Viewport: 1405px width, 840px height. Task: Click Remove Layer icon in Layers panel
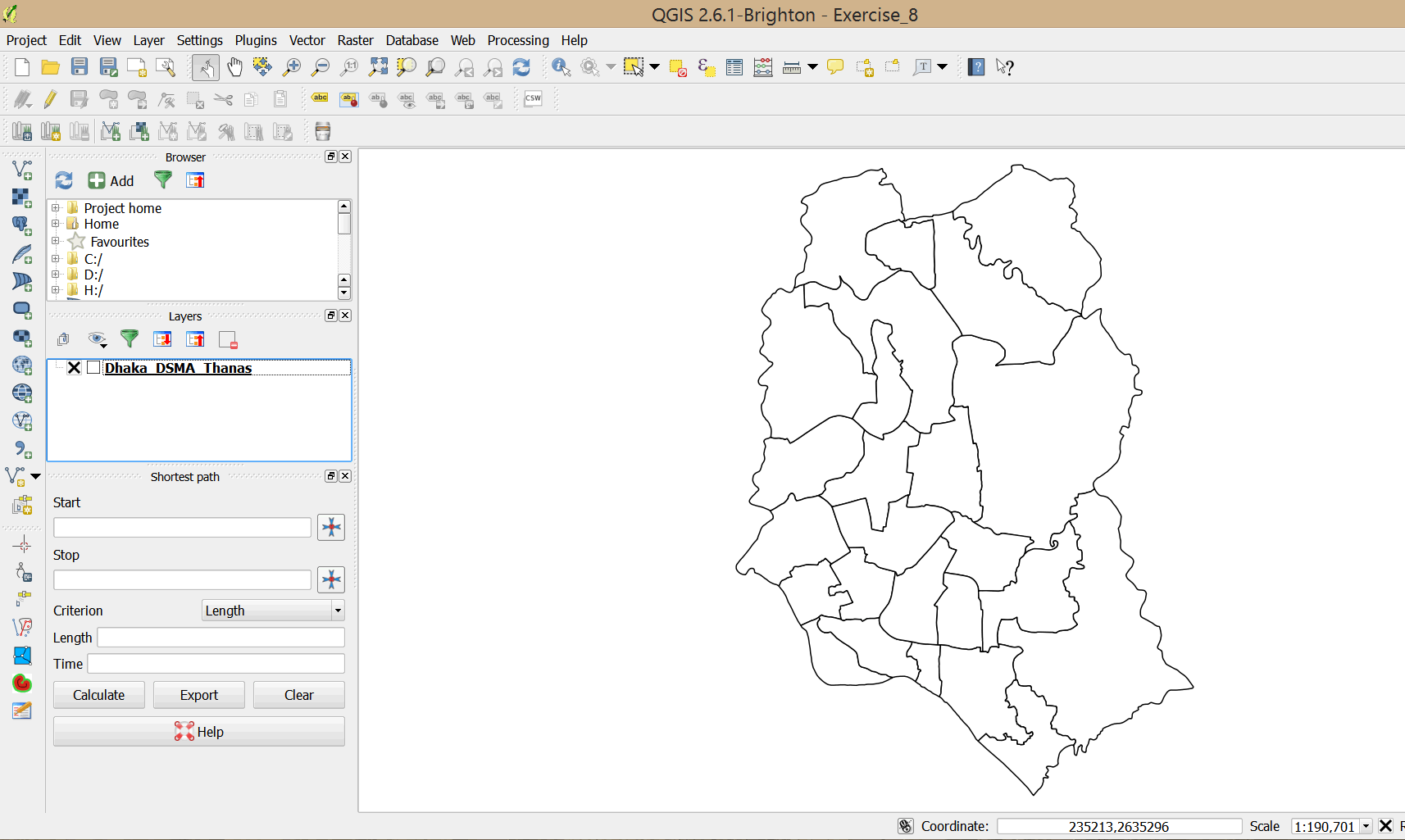[228, 339]
